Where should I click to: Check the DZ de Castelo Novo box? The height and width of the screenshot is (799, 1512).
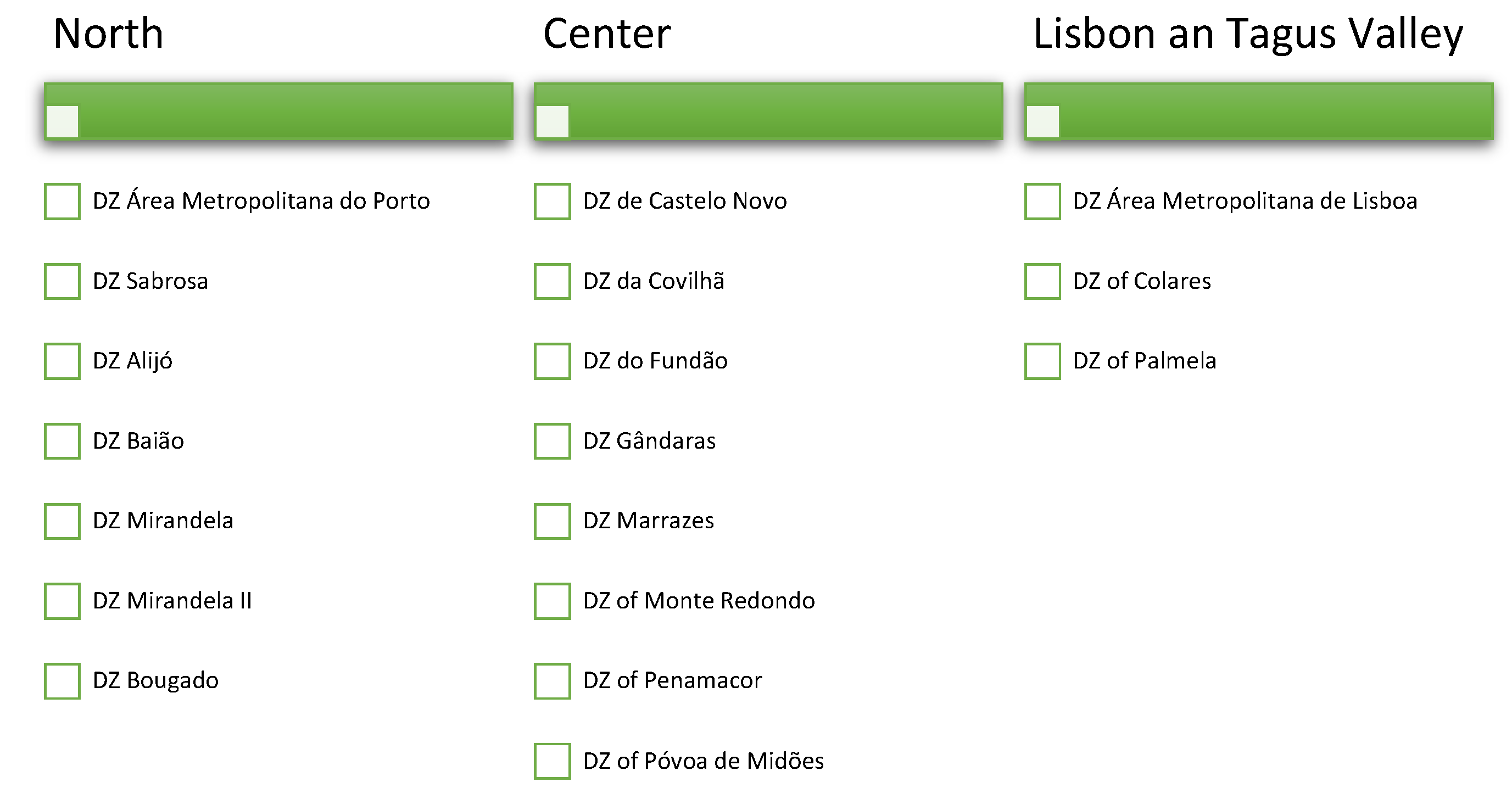(x=552, y=202)
